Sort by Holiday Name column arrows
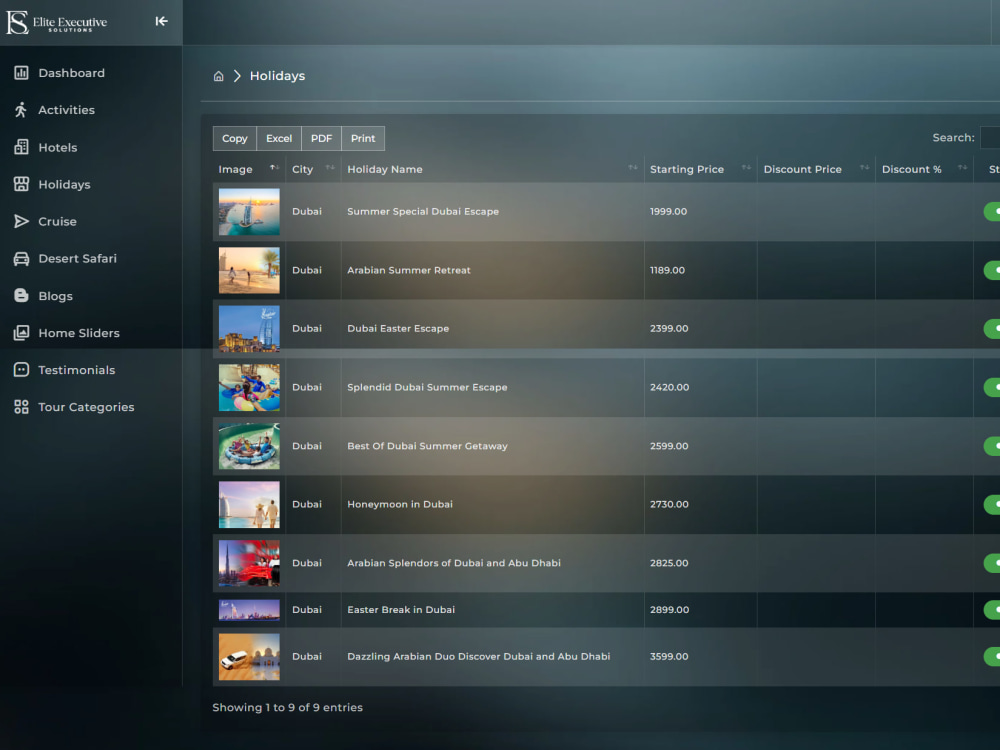This screenshot has height=750, width=1000. pyautogui.click(x=633, y=168)
